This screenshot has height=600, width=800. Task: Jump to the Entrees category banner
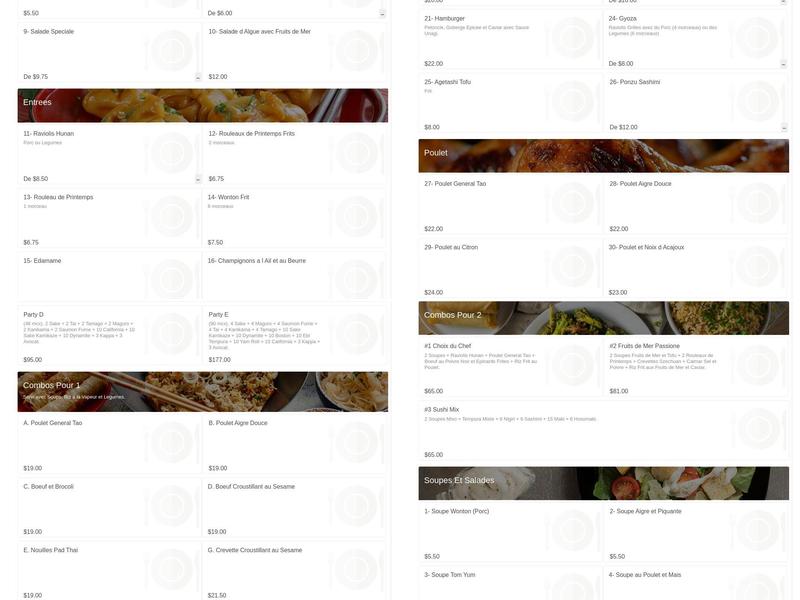point(203,106)
